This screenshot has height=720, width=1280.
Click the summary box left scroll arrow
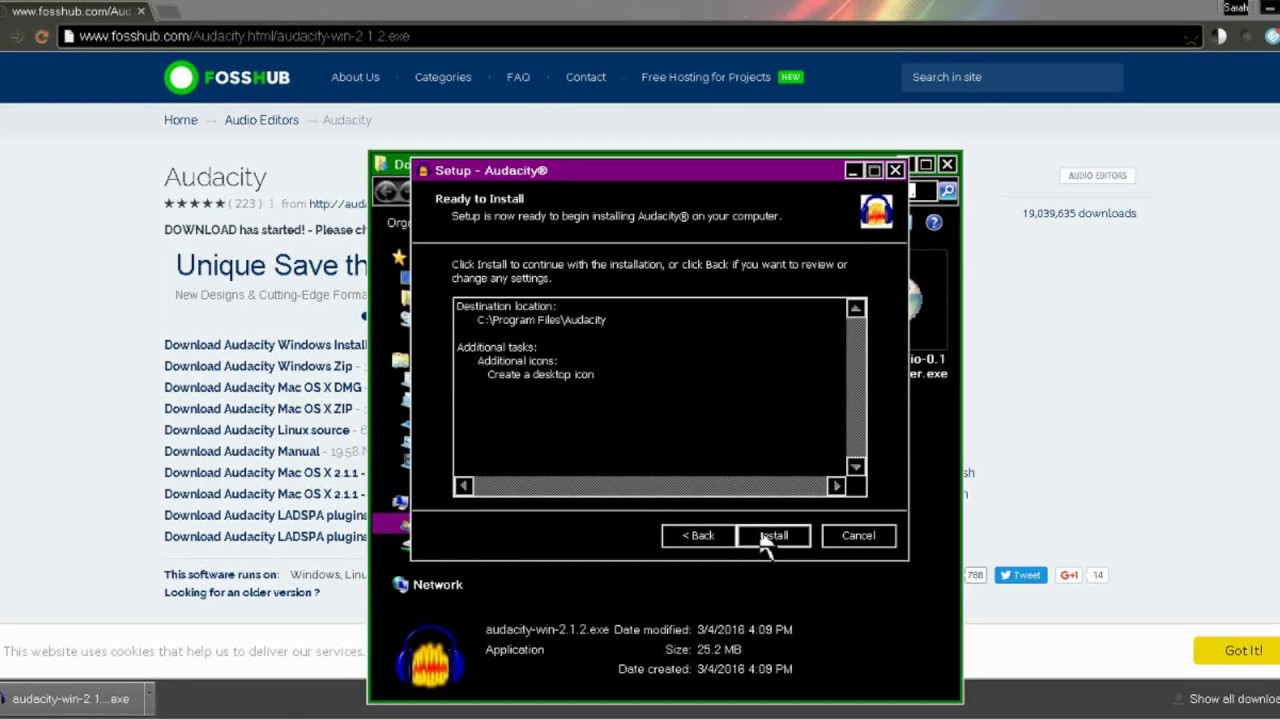pyautogui.click(x=463, y=486)
